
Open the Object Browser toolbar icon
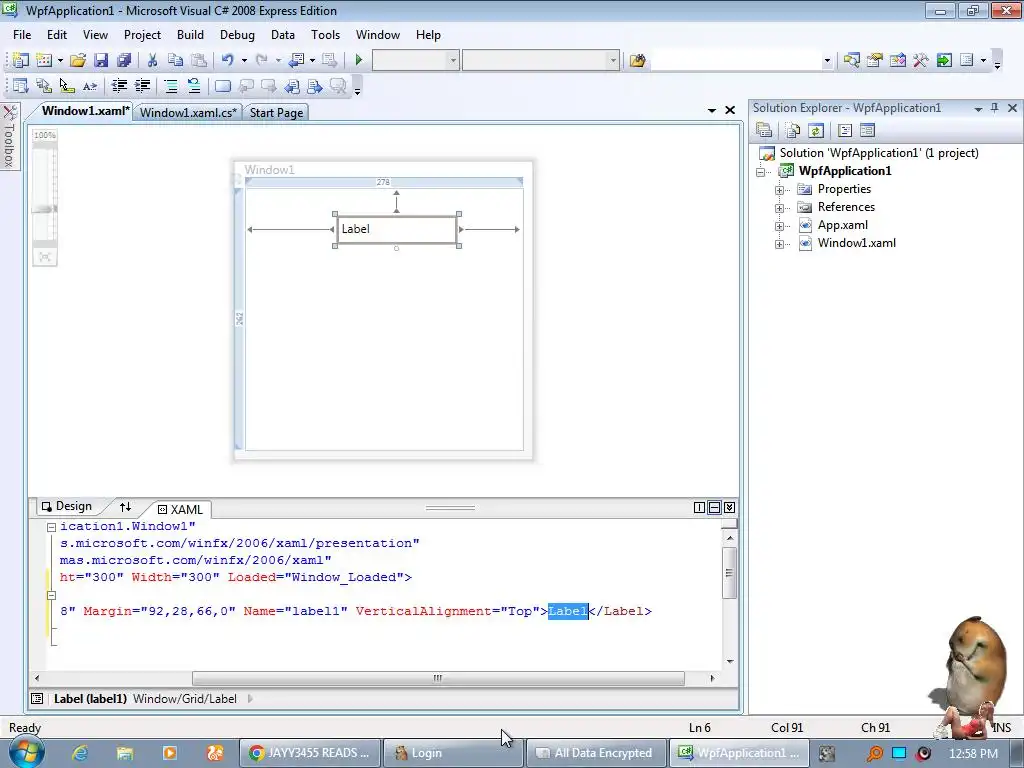tap(898, 60)
